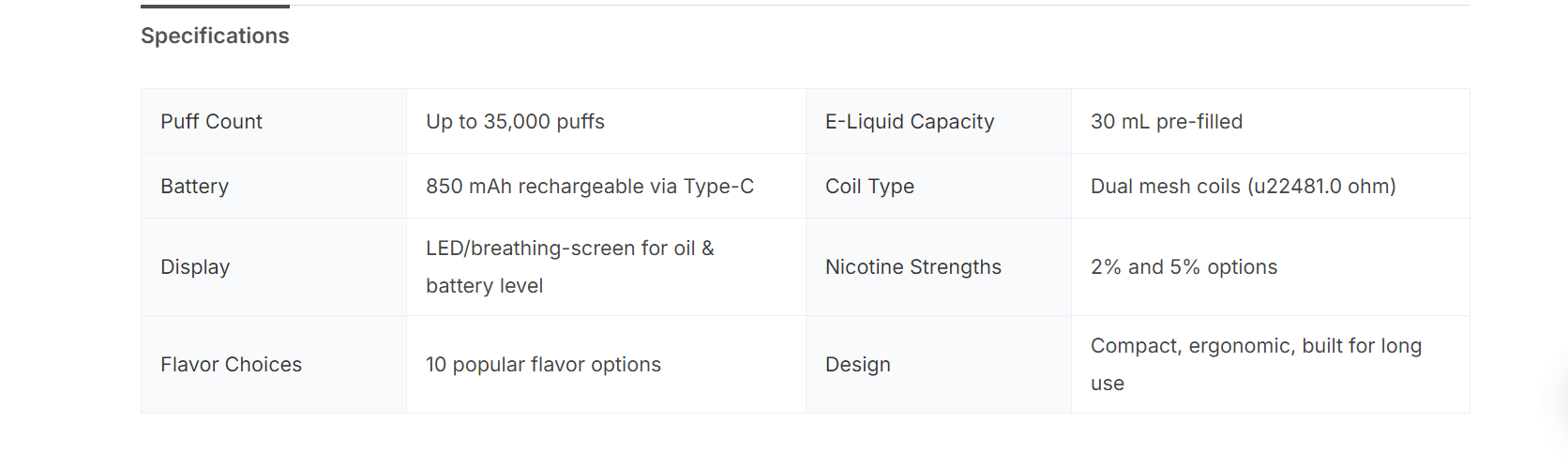Click the Coil Type label

[x=868, y=187]
